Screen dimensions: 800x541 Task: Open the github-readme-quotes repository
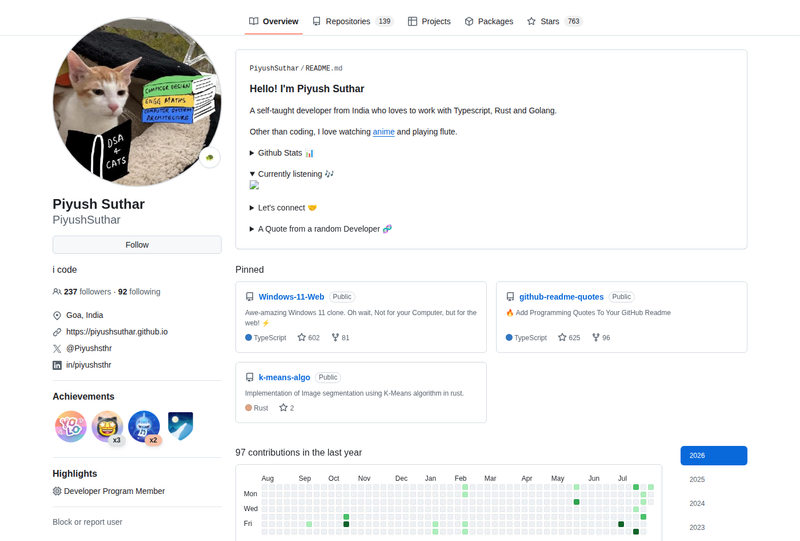[561, 297]
